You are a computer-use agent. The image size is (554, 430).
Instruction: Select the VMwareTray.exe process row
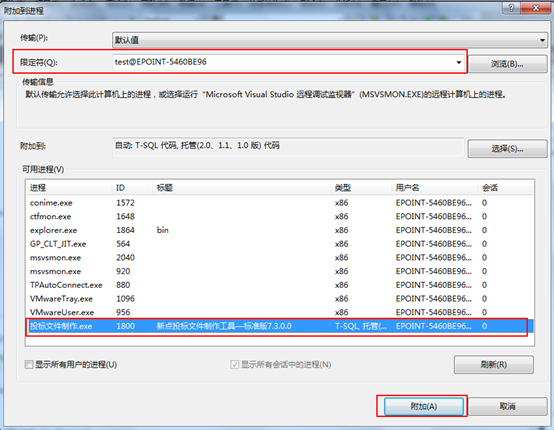280,299
